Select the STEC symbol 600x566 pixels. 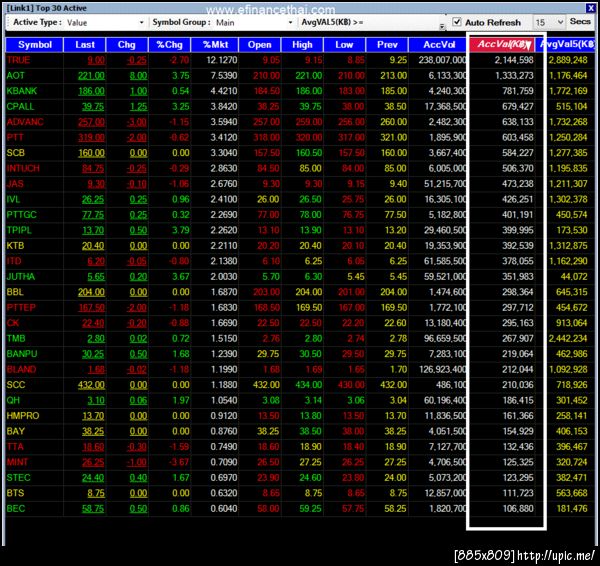[18, 478]
